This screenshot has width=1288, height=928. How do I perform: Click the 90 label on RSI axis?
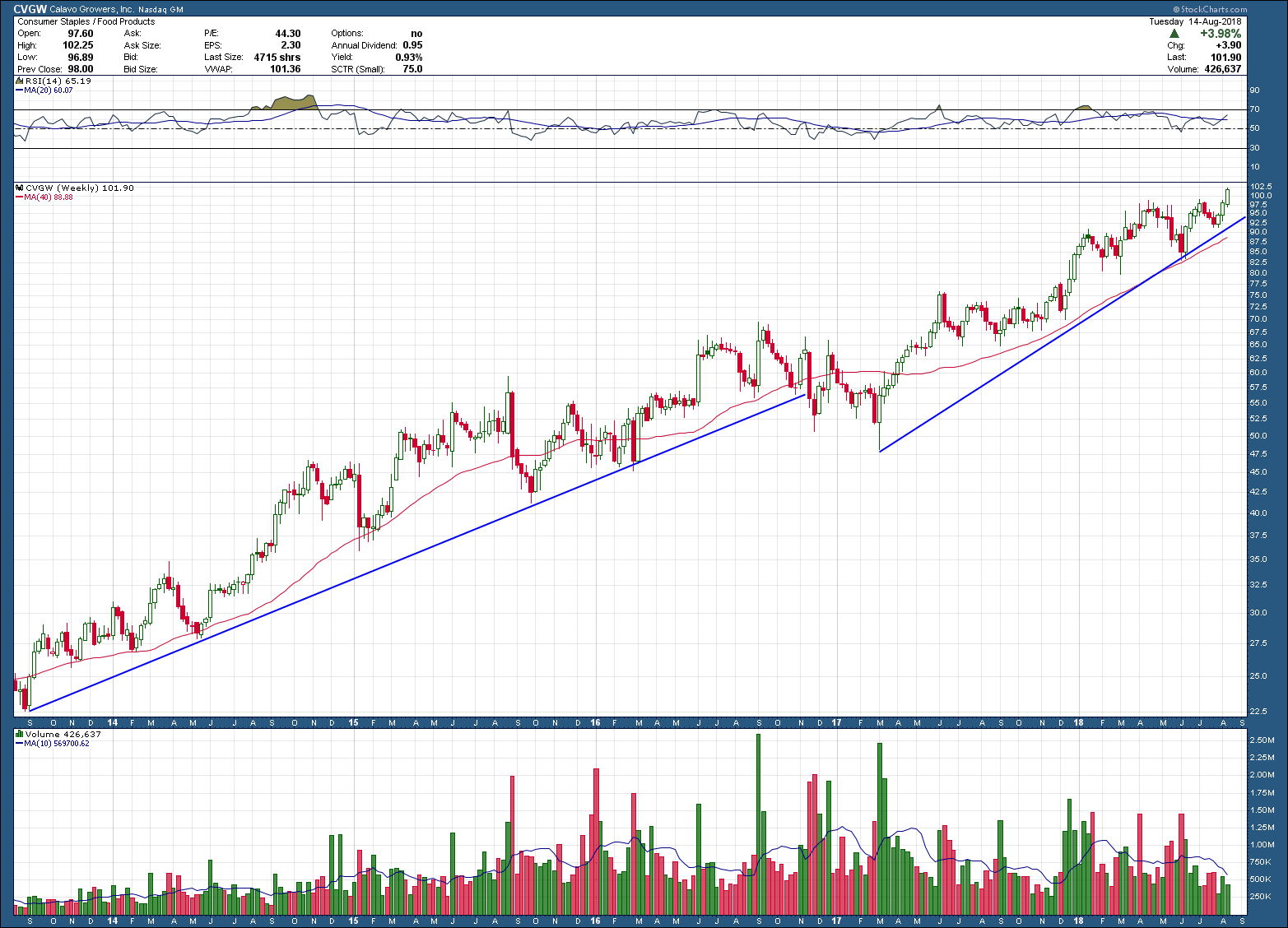(x=1255, y=90)
